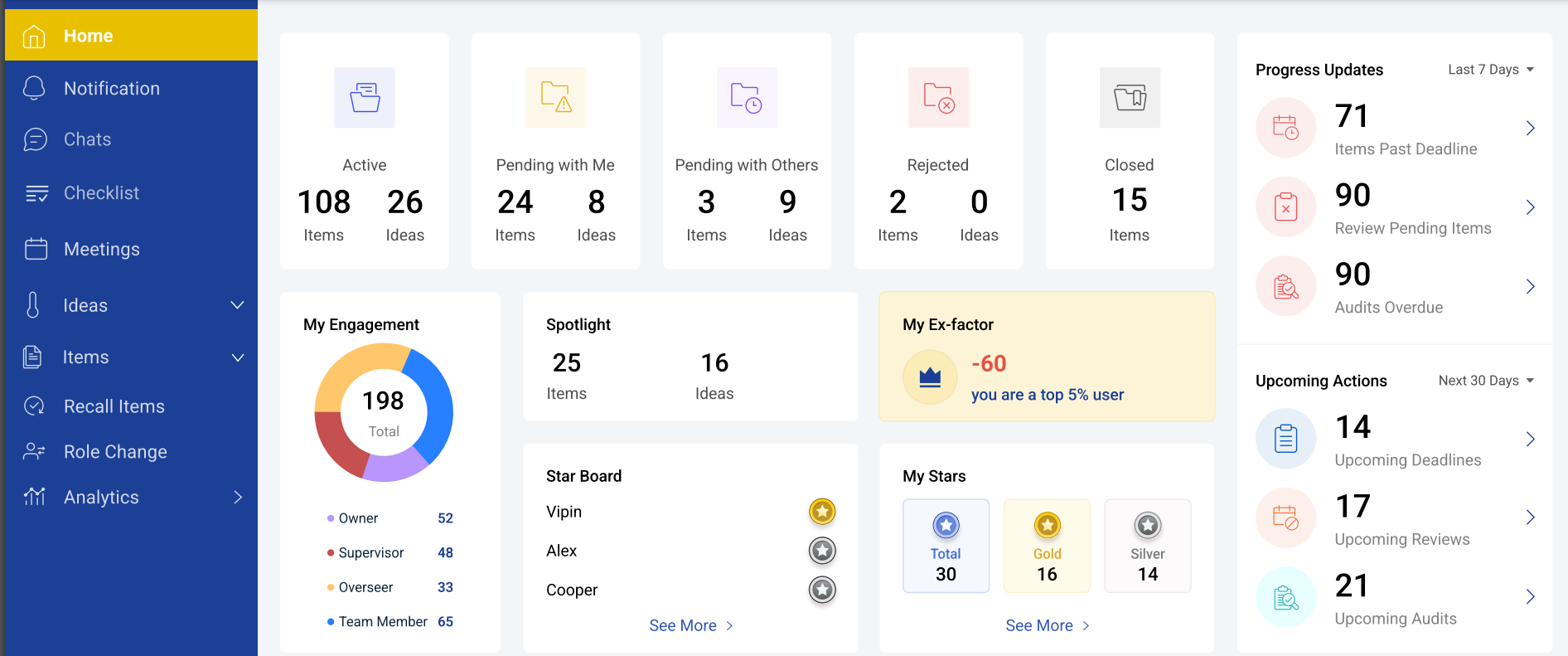1568x656 pixels.
Task: Click 'you are a top 5% user' text
Action: 1048,395
